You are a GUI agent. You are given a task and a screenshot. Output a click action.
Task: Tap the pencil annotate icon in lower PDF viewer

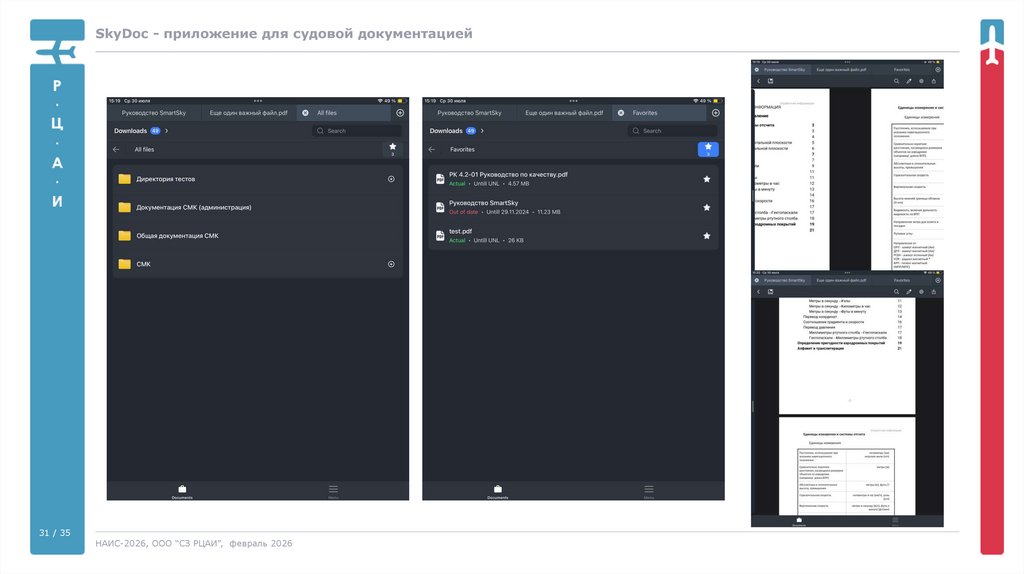908,292
